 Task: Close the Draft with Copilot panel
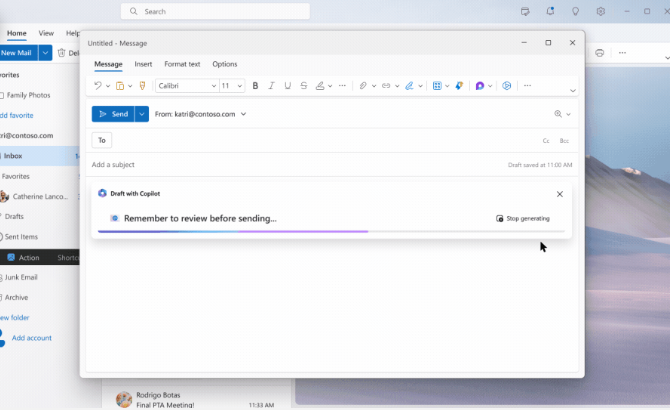[560, 194]
